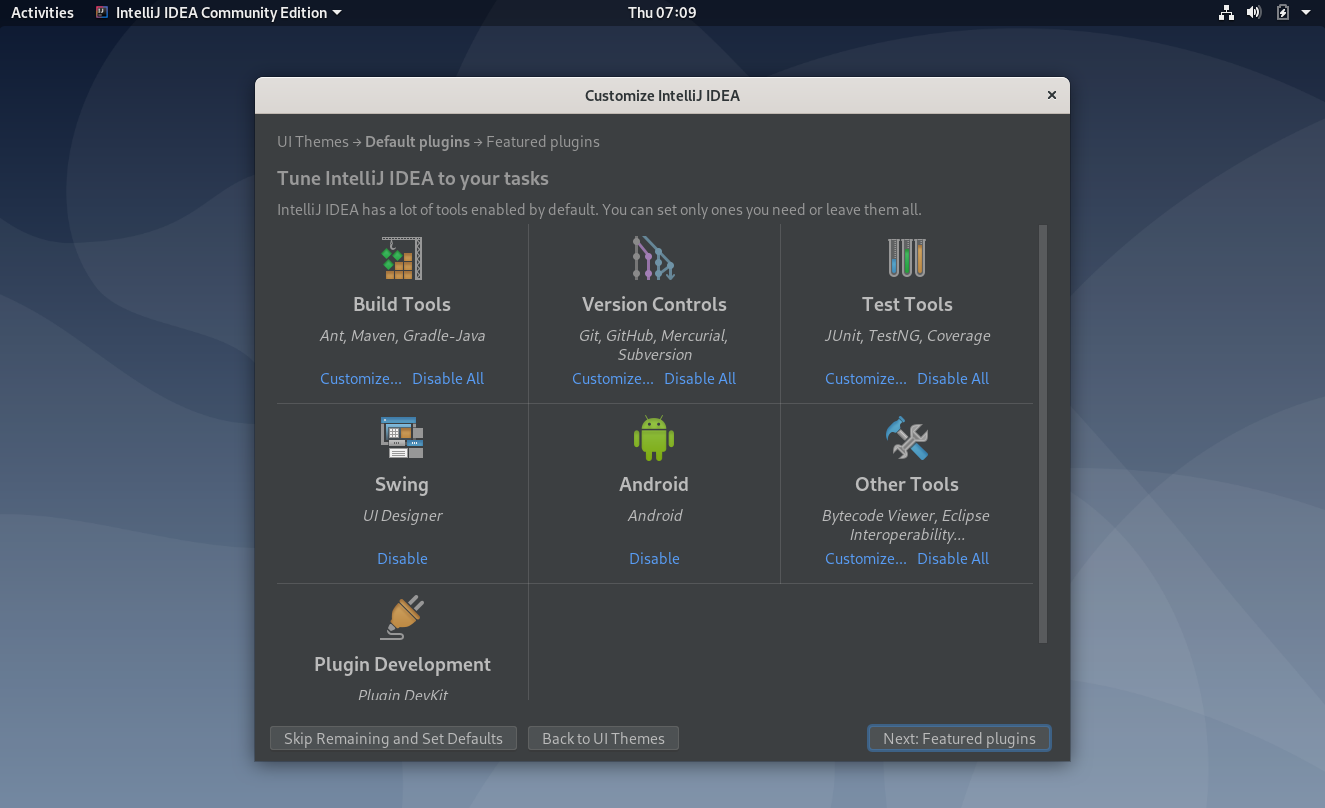The width and height of the screenshot is (1325, 808).
Task: Open the Activities overview
Action: click(42, 13)
